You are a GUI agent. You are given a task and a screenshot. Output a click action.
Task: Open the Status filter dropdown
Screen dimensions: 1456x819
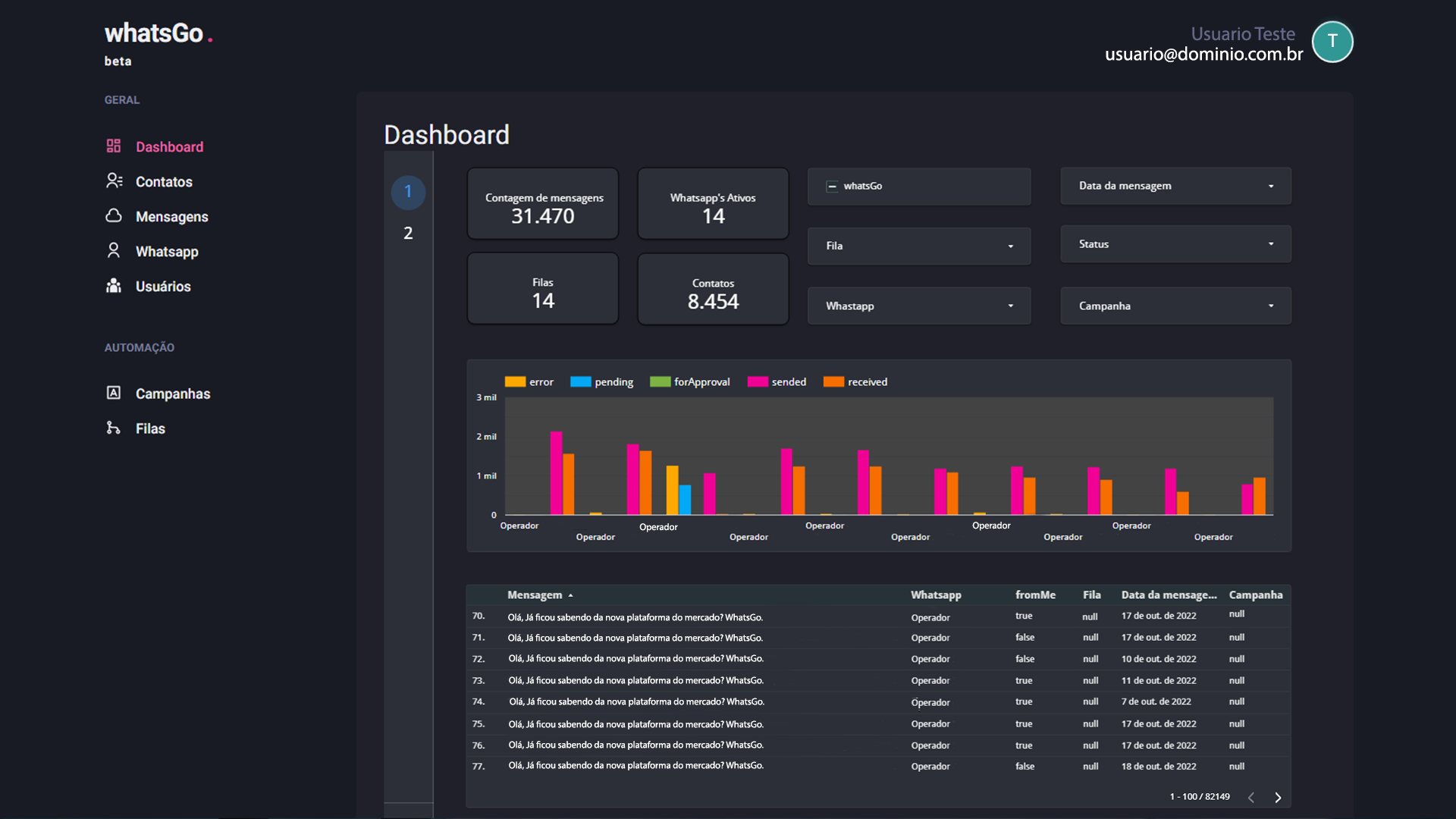(x=1175, y=244)
